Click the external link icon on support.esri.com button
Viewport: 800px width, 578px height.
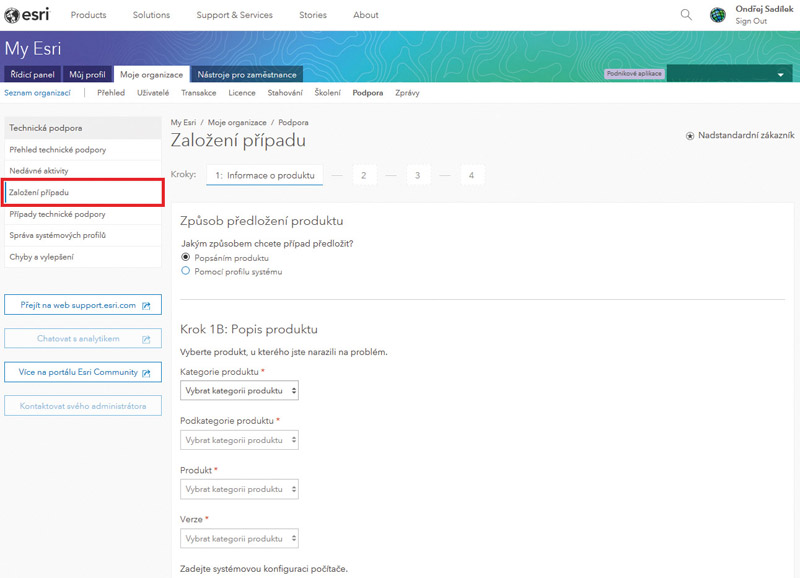pos(146,306)
